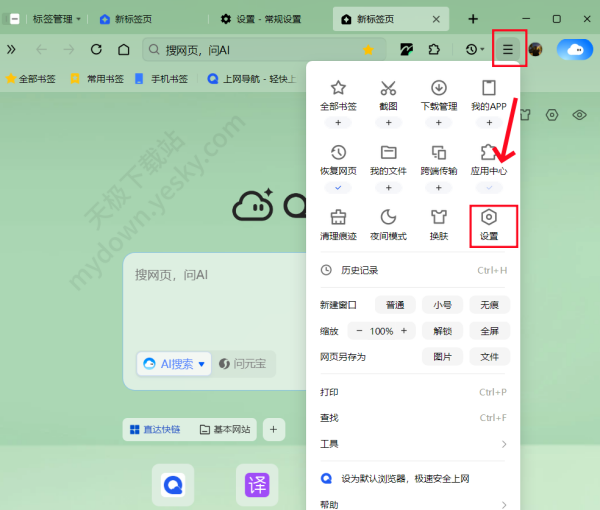Open a new 无痕 incognito window
The height and width of the screenshot is (510, 600).
click(x=488, y=304)
